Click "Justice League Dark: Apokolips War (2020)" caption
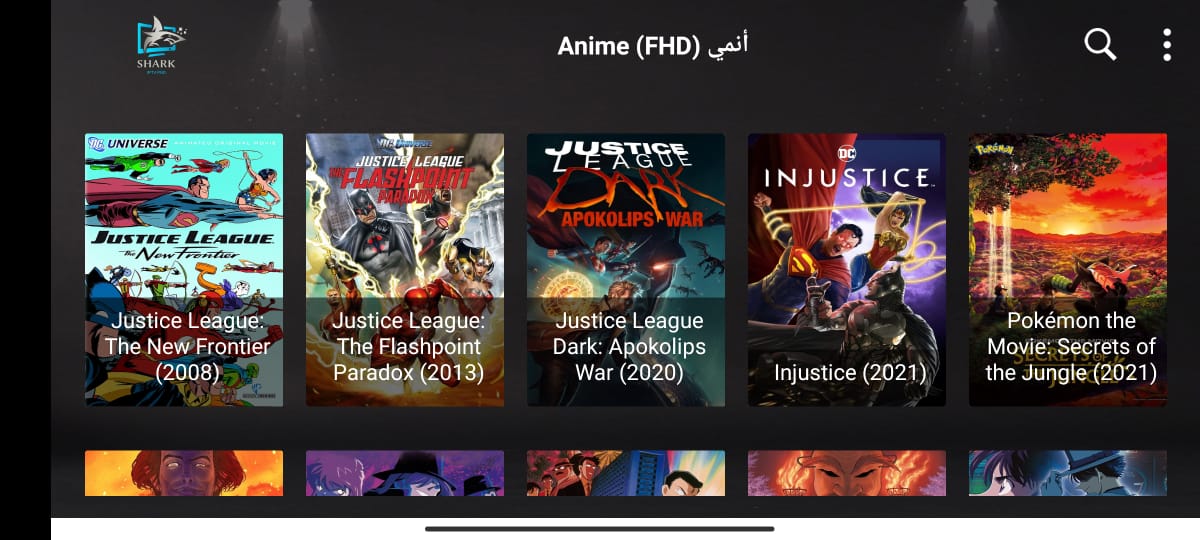1200x540 pixels. coord(629,347)
